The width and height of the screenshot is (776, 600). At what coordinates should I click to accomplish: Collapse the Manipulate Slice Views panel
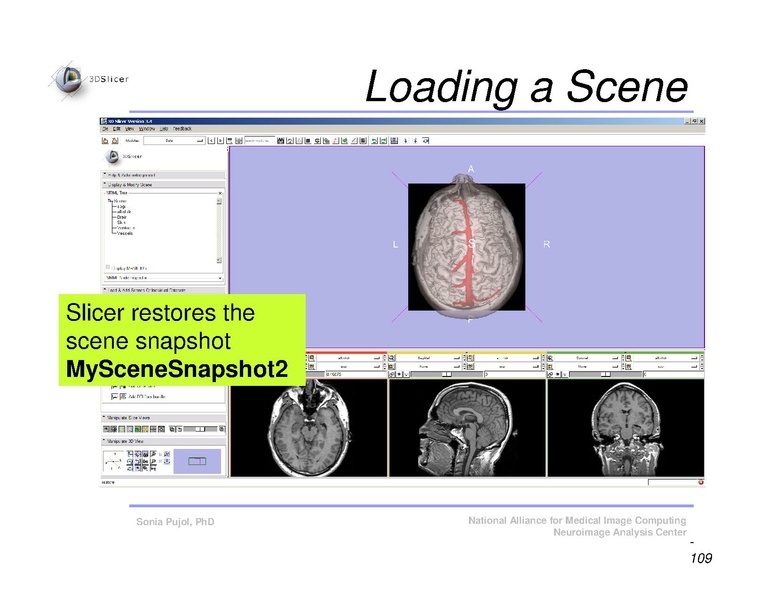pos(163,418)
